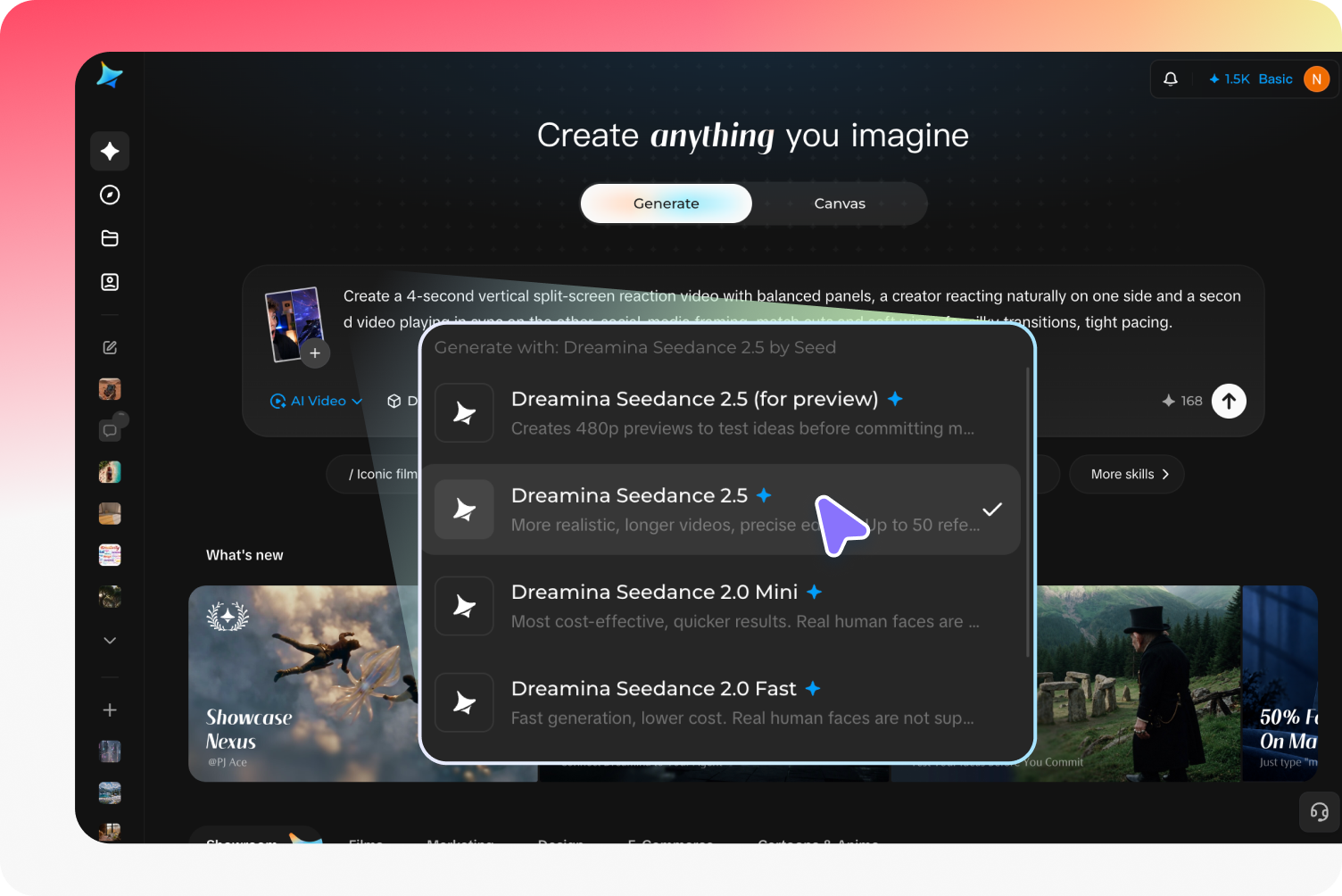Click the blue sparkle beside Seedance 2.0 Mini
The height and width of the screenshot is (896, 1342).
[x=814, y=592]
